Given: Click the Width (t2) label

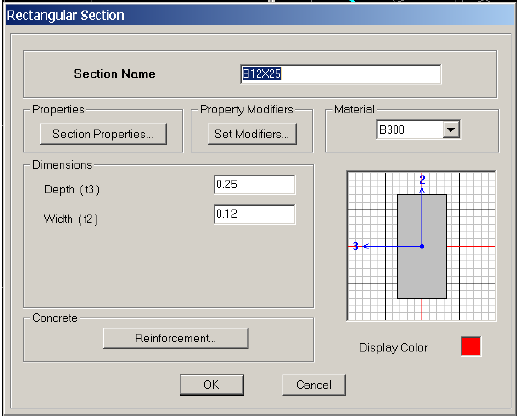Looking at the screenshot, I should tap(71, 219).
